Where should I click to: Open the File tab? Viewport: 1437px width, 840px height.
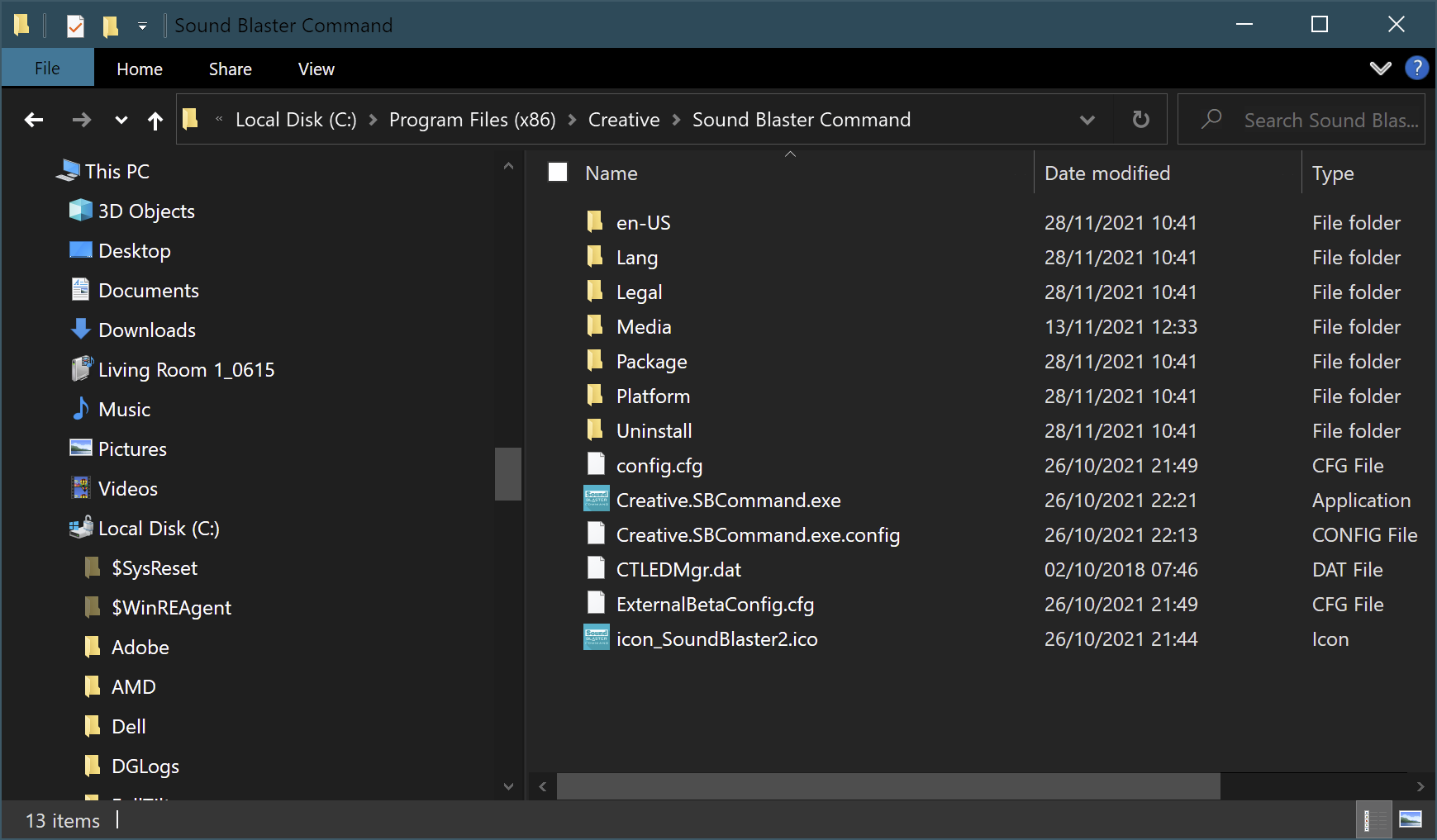tap(47, 69)
